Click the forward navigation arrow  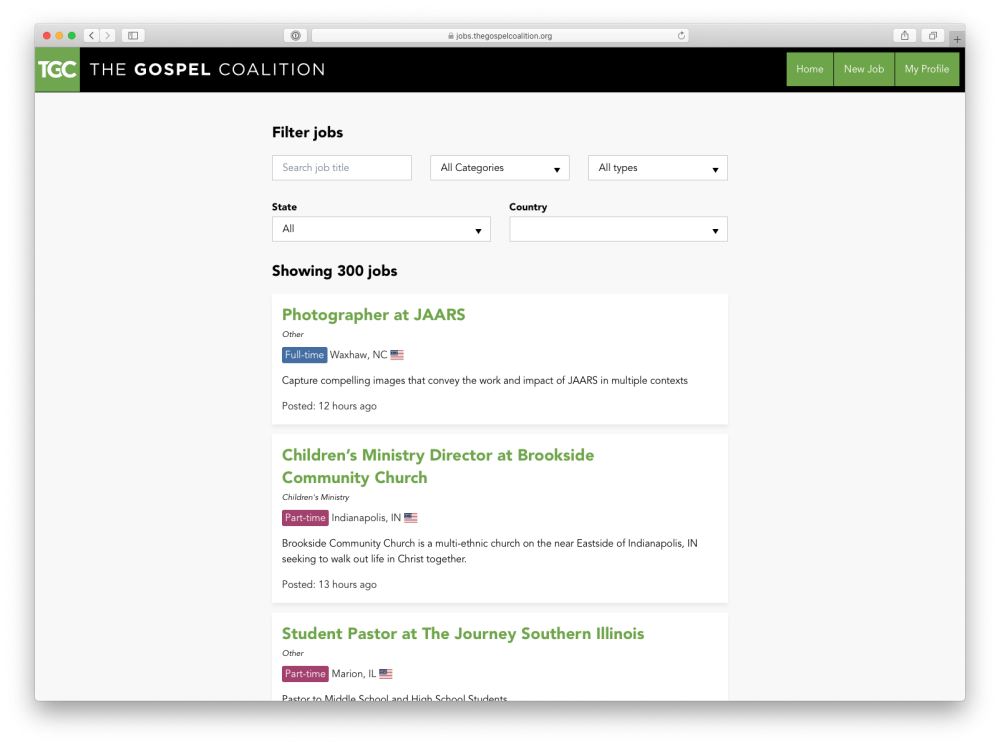click(x=108, y=34)
